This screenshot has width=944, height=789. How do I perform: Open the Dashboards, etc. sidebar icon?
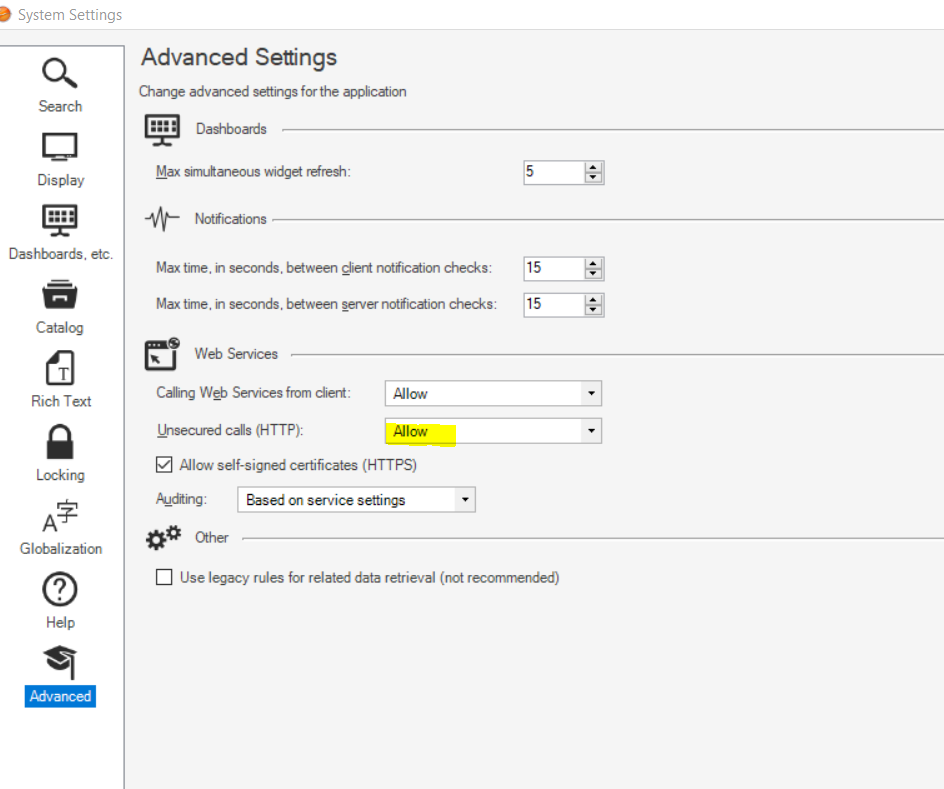(x=60, y=221)
